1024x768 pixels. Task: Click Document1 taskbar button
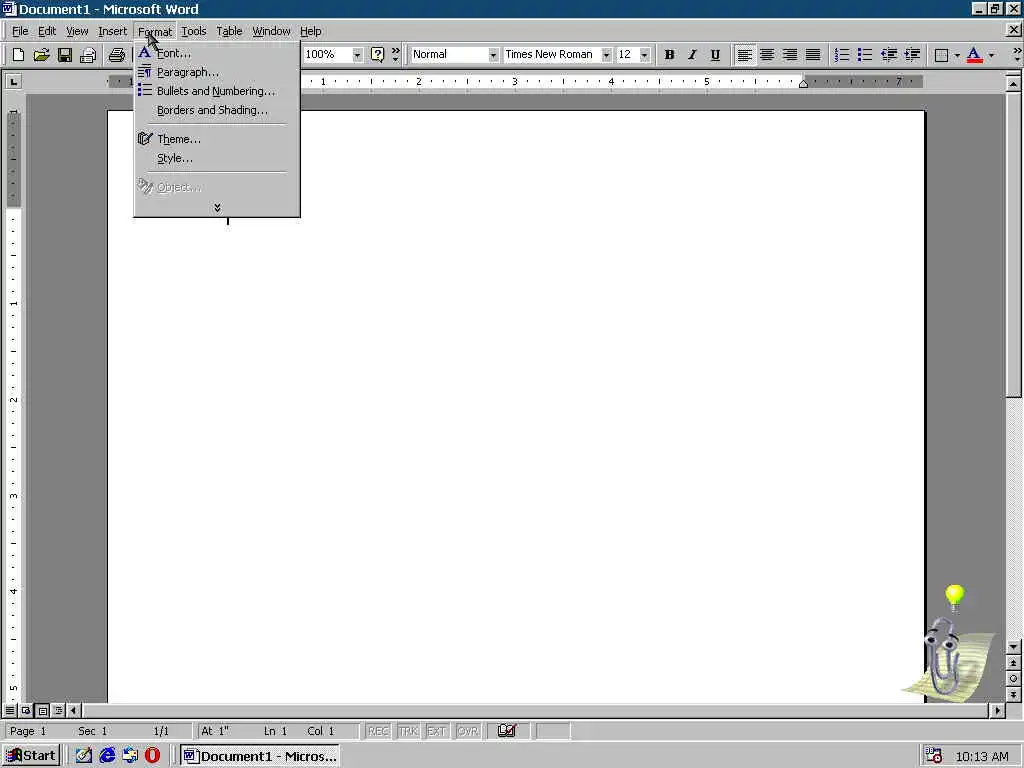260,756
